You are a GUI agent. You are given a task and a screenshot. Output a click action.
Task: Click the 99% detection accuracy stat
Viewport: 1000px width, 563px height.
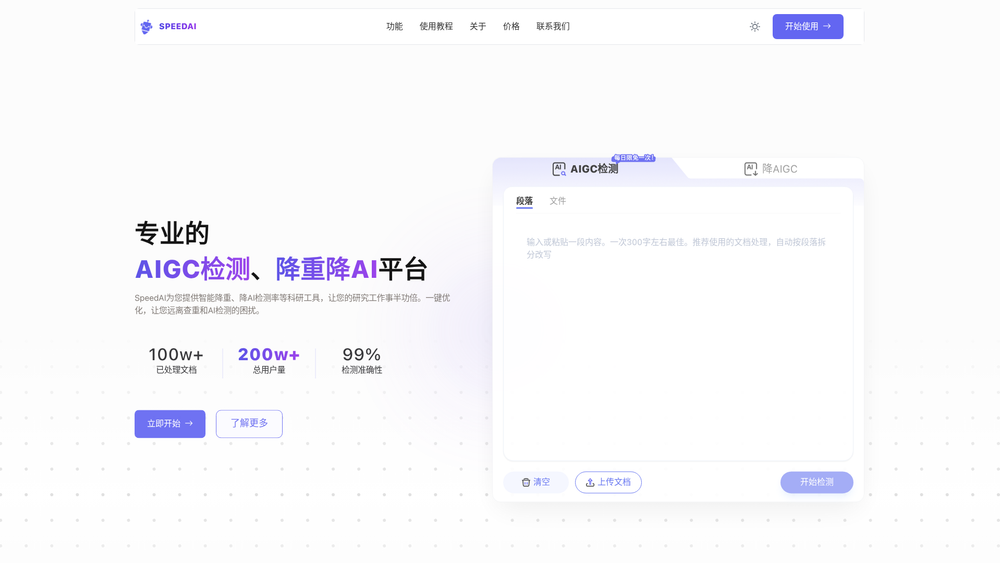[362, 355]
